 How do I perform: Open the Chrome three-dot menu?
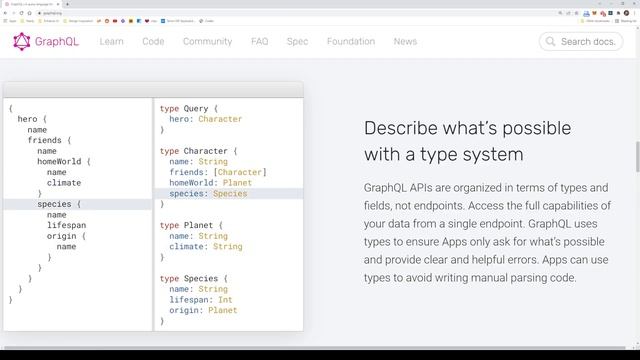click(634, 13)
